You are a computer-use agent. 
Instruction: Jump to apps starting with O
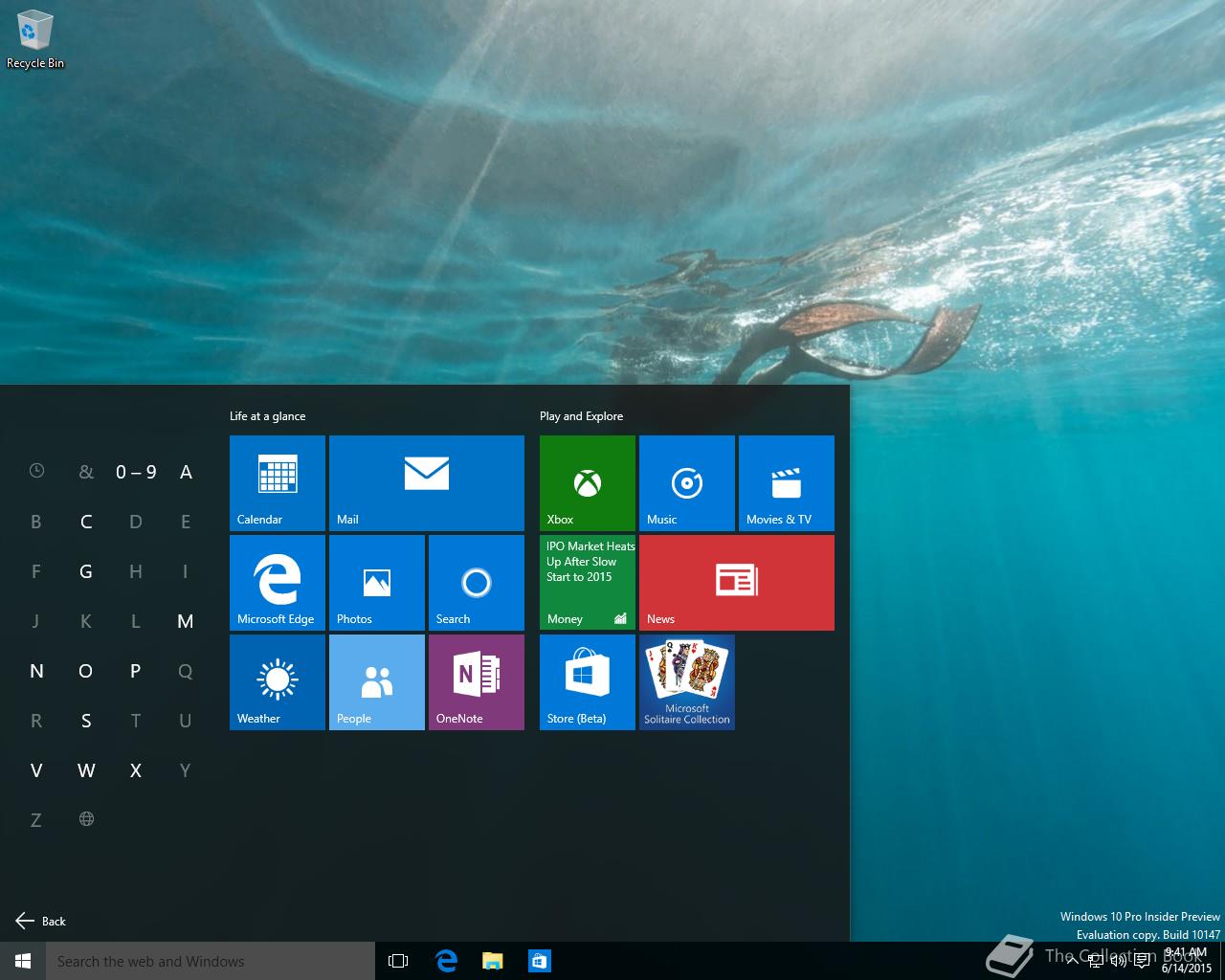pos(86,670)
